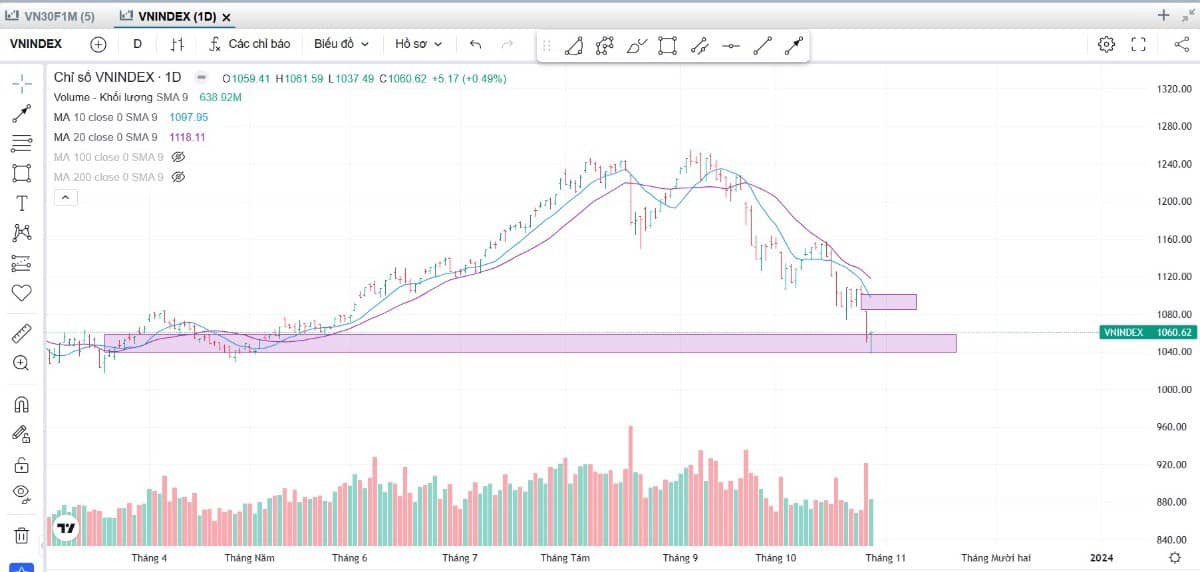This screenshot has height=572, width=1200.
Task: Toggle lock all drawings padlock
Action: [x=21, y=464]
